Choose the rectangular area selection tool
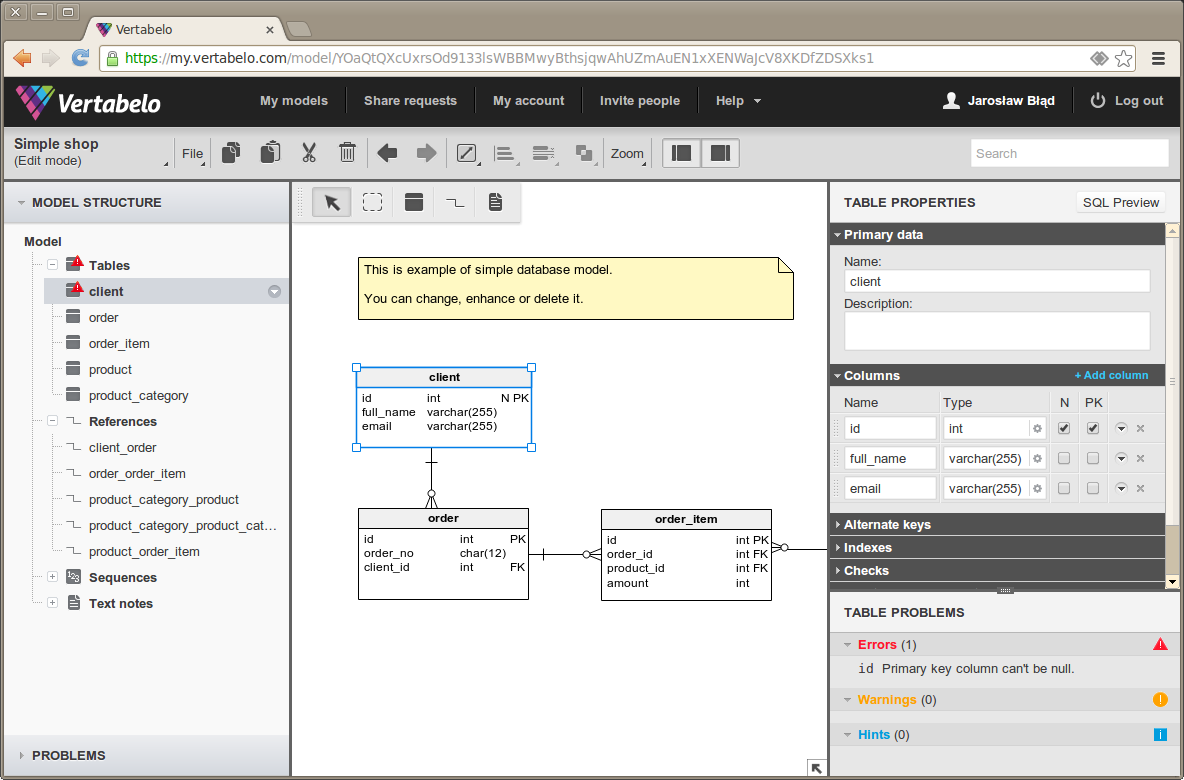The width and height of the screenshot is (1184, 780). [373, 202]
